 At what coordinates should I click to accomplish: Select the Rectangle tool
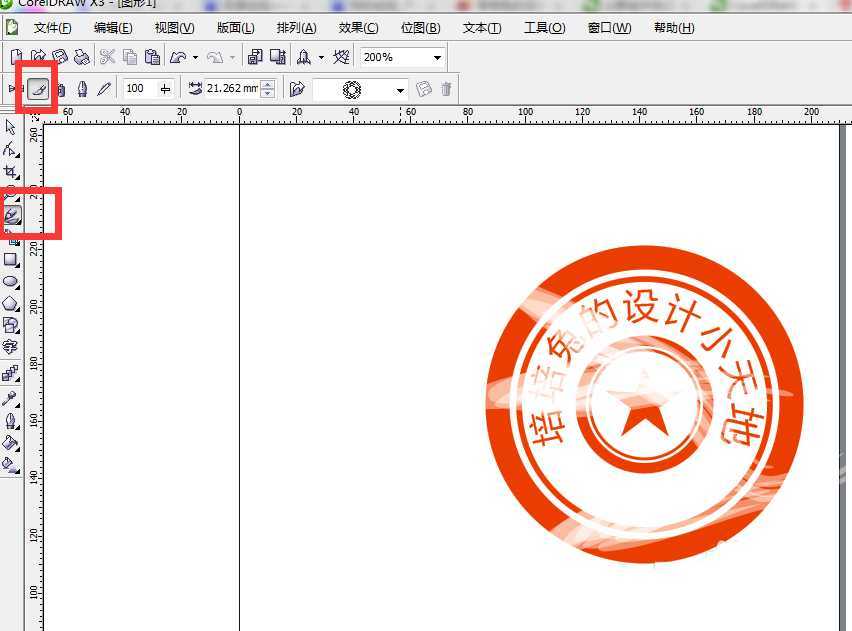pyautogui.click(x=11, y=260)
